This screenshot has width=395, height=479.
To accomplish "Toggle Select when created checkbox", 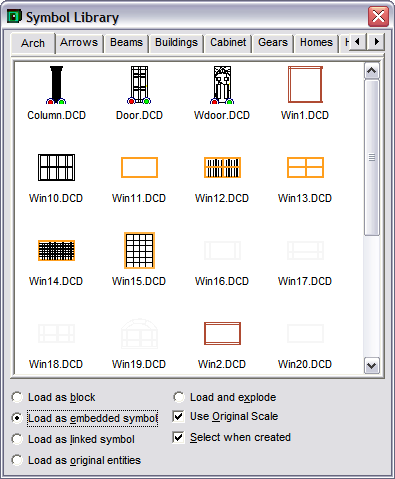I will pyautogui.click(x=179, y=437).
